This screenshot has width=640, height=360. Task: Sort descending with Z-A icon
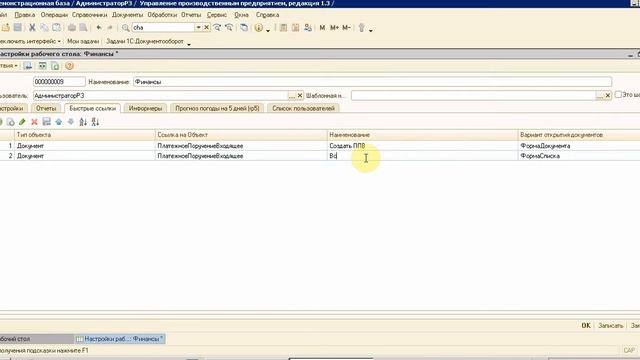click(x=95, y=122)
